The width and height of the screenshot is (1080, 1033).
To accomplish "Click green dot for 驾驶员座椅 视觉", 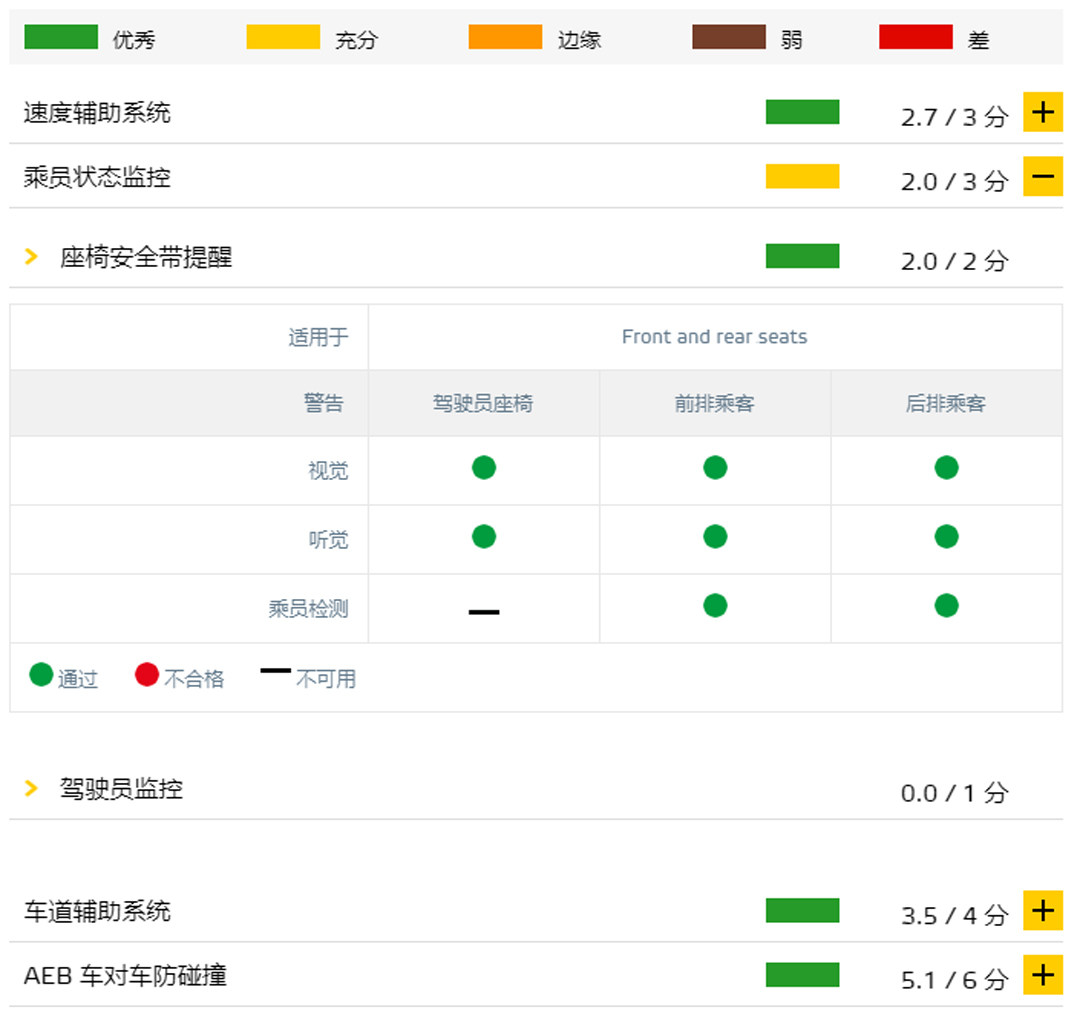I will [484, 467].
